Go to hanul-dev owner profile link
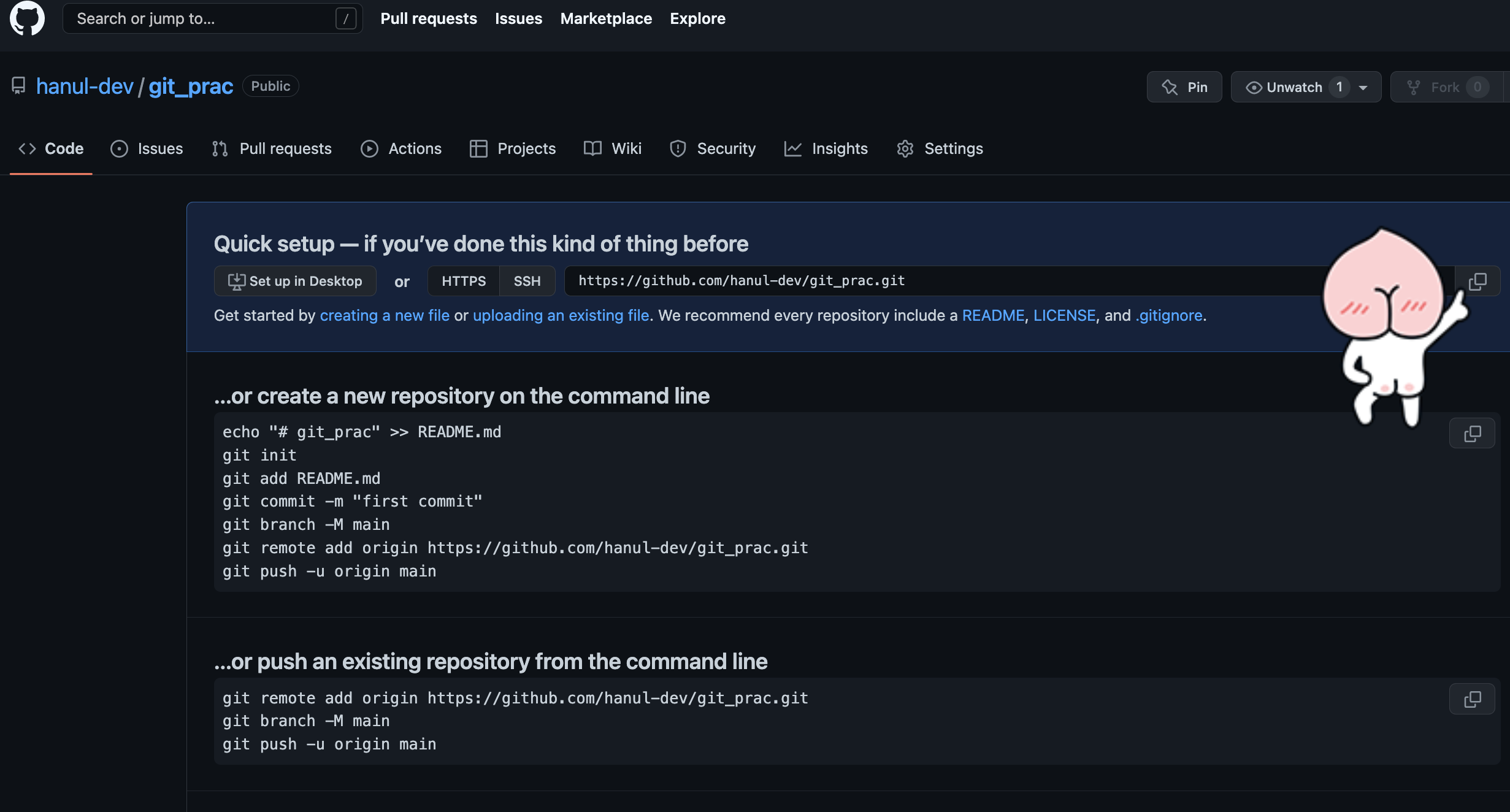This screenshot has width=1510, height=812. tap(85, 86)
